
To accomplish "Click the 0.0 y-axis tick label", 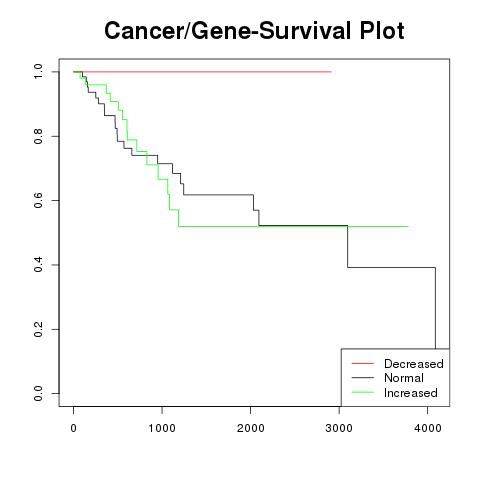I will click(38, 393).
